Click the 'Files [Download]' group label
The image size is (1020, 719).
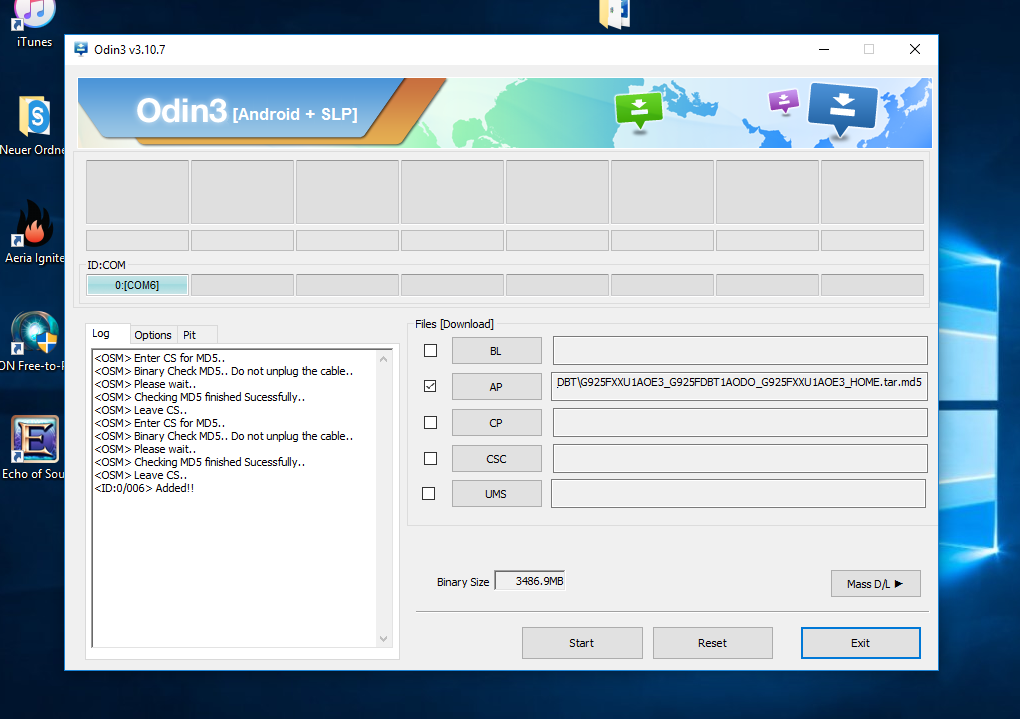coord(454,324)
